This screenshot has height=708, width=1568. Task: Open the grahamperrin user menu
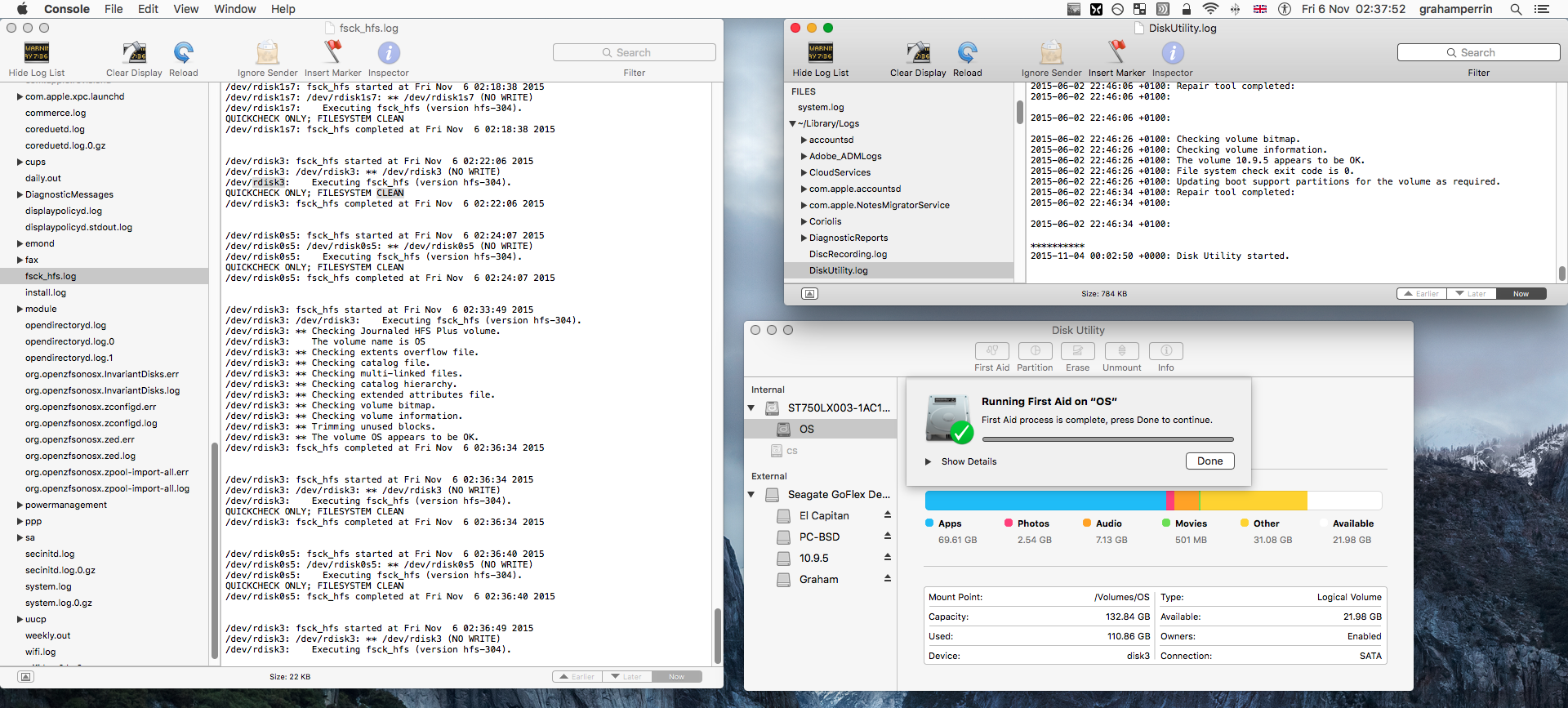coord(1455,9)
